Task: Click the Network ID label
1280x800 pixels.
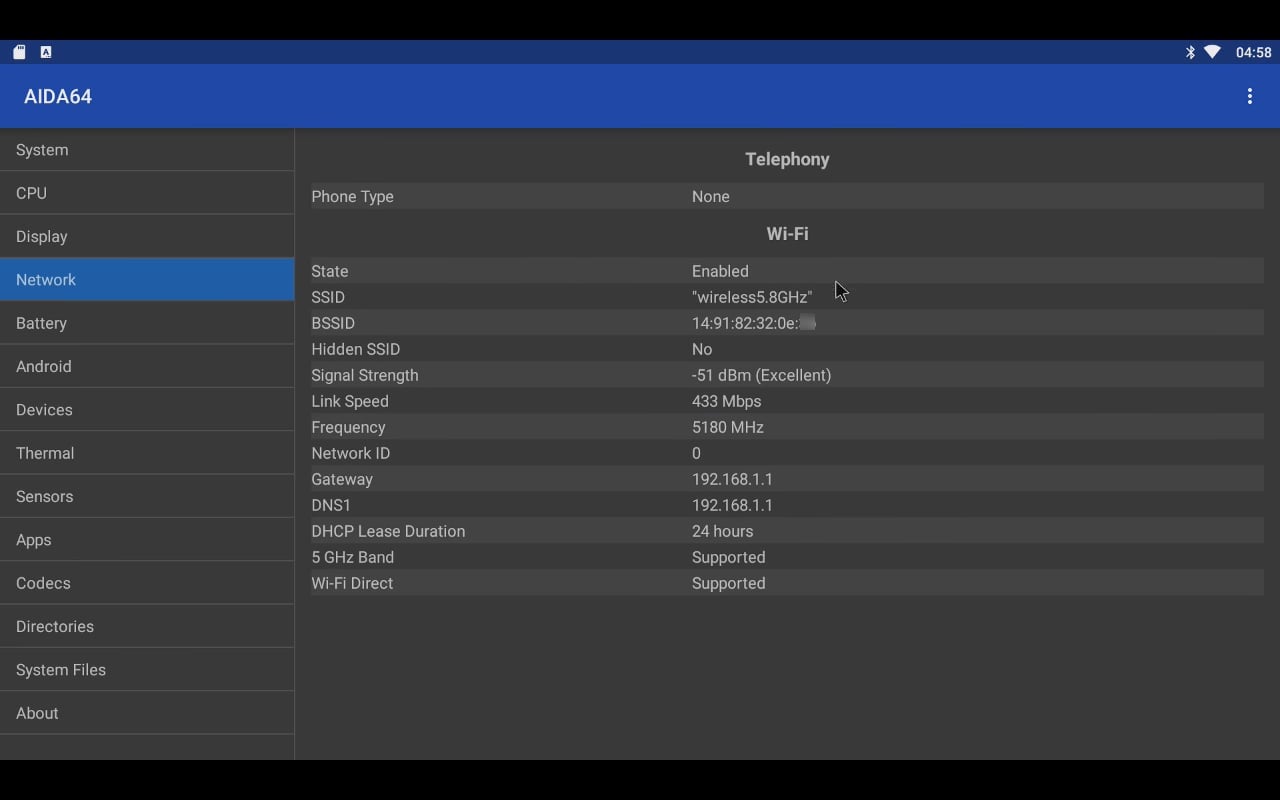Action: [x=350, y=453]
